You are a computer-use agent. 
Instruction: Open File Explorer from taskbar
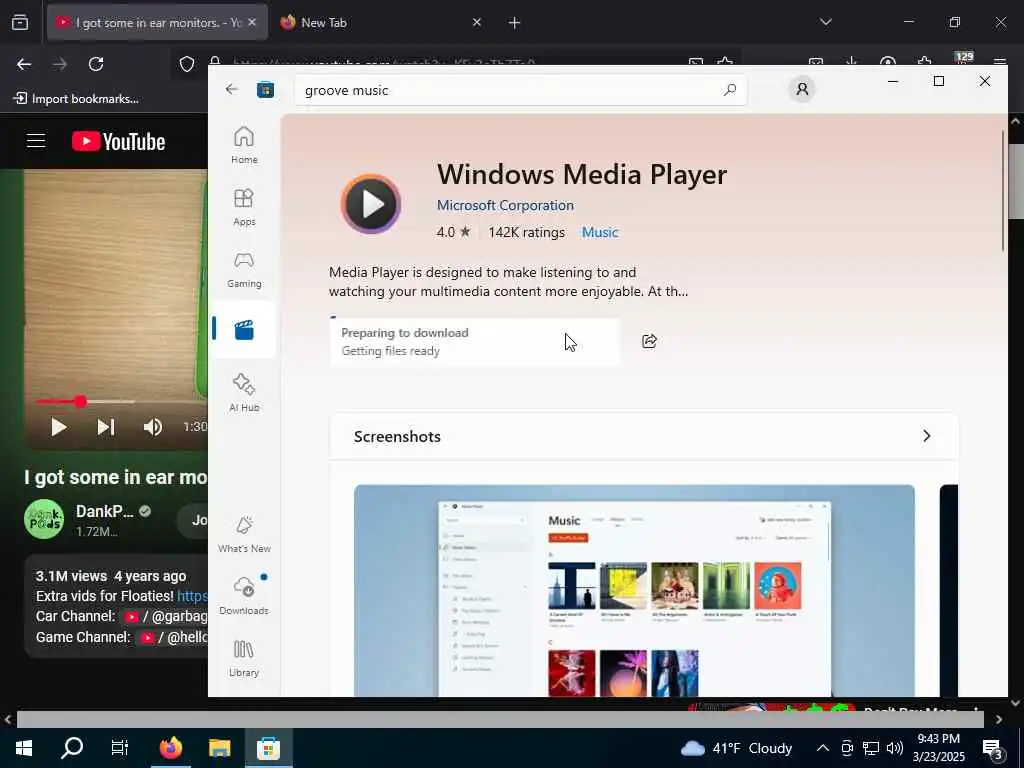[220, 748]
